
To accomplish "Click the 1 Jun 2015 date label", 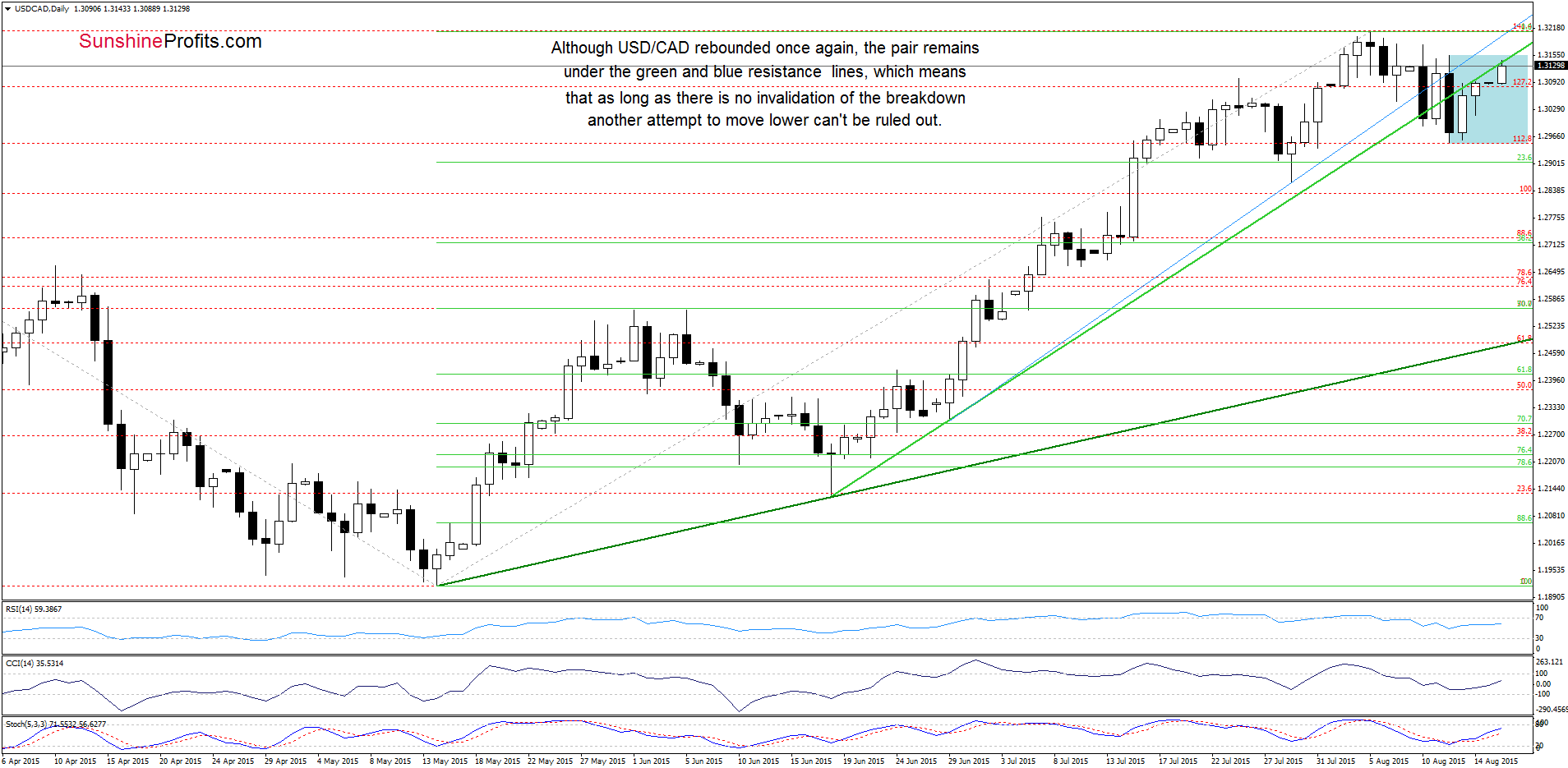I will (x=651, y=761).
